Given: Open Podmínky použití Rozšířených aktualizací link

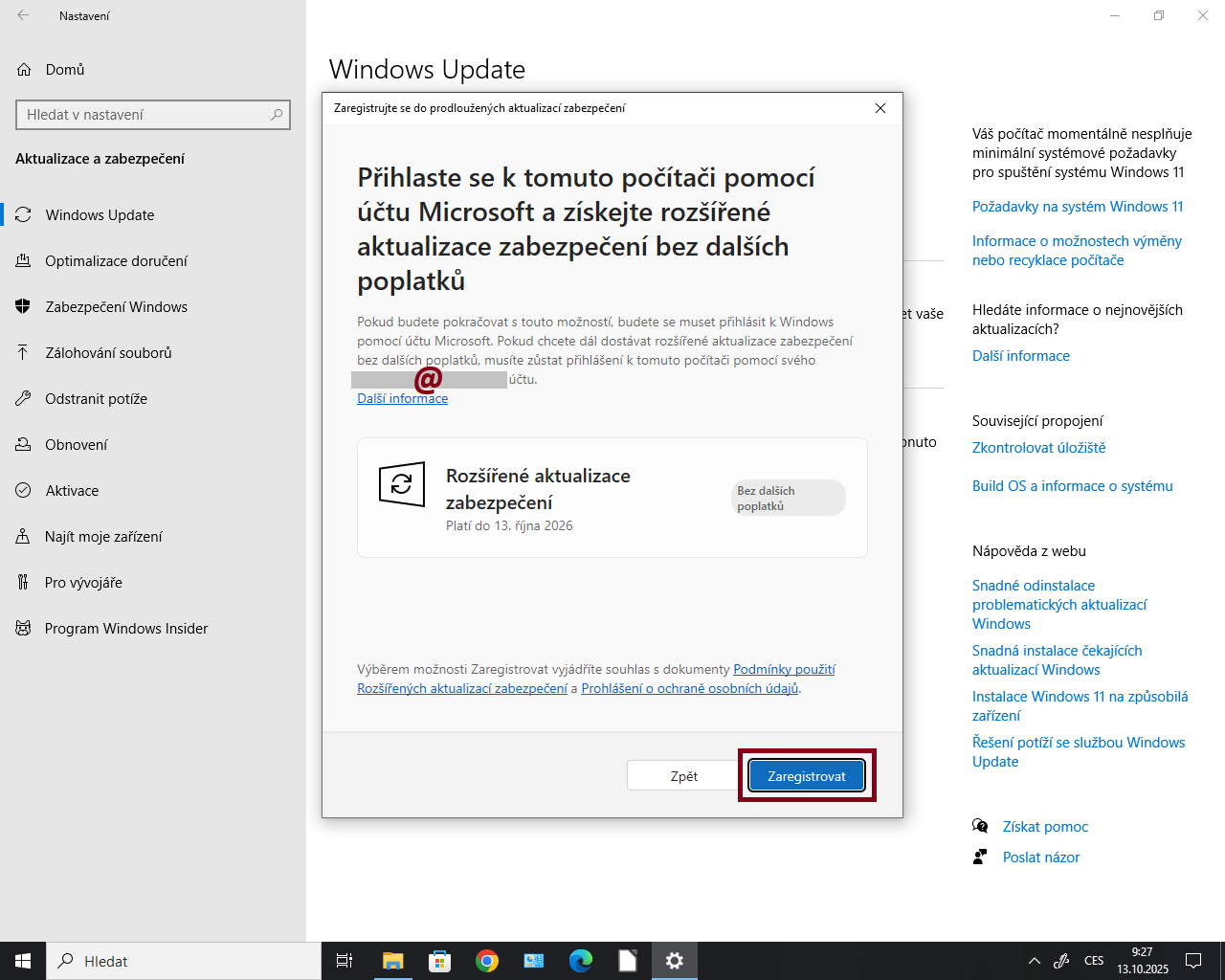Looking at the screenshot, I should (596, 679).
